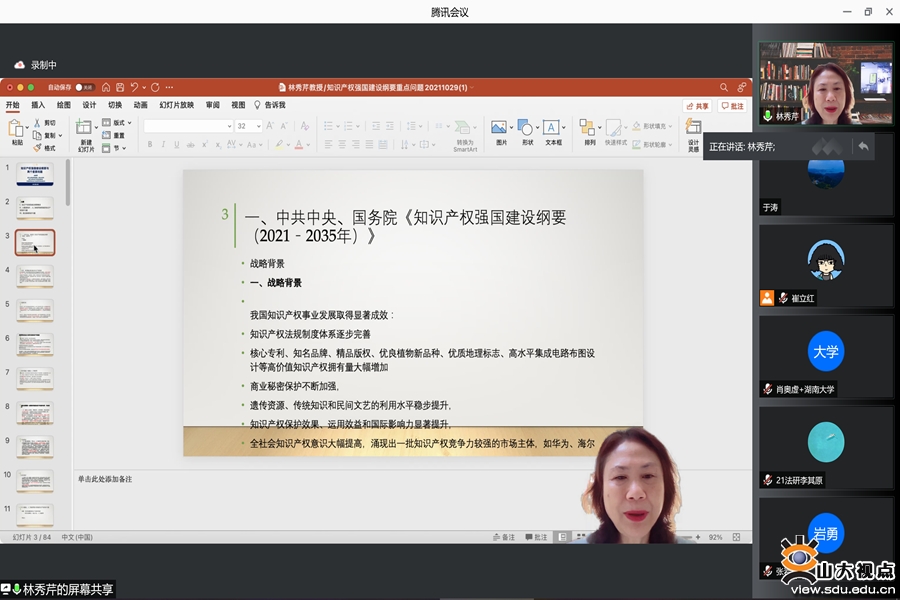The height and width of the screenshot is (600, 900).
Task: Select slide 5 thumbnail in panel
Action: [35, 311]
